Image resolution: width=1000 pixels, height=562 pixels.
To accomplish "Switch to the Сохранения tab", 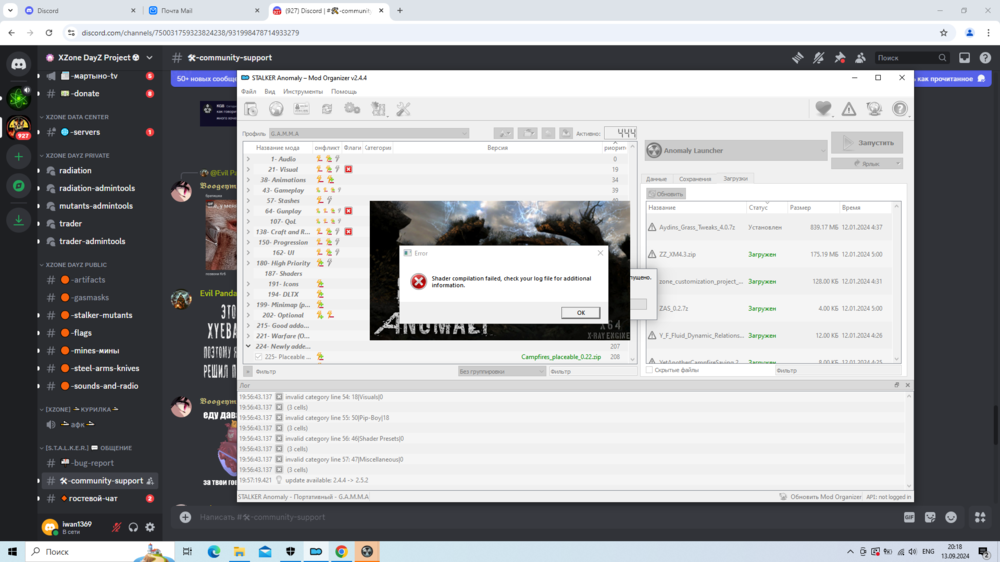I will [694, 179].
